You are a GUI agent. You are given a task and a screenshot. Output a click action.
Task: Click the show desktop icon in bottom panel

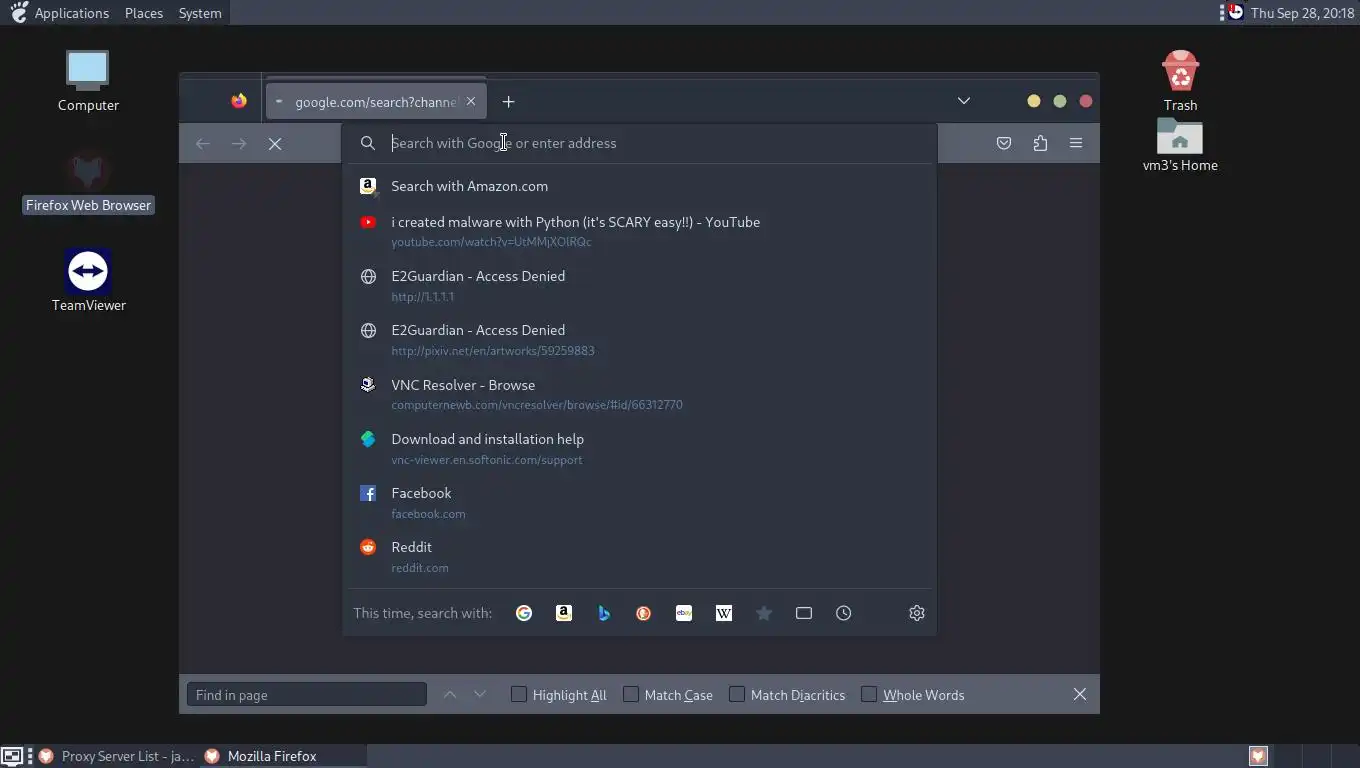click(12, 756)
